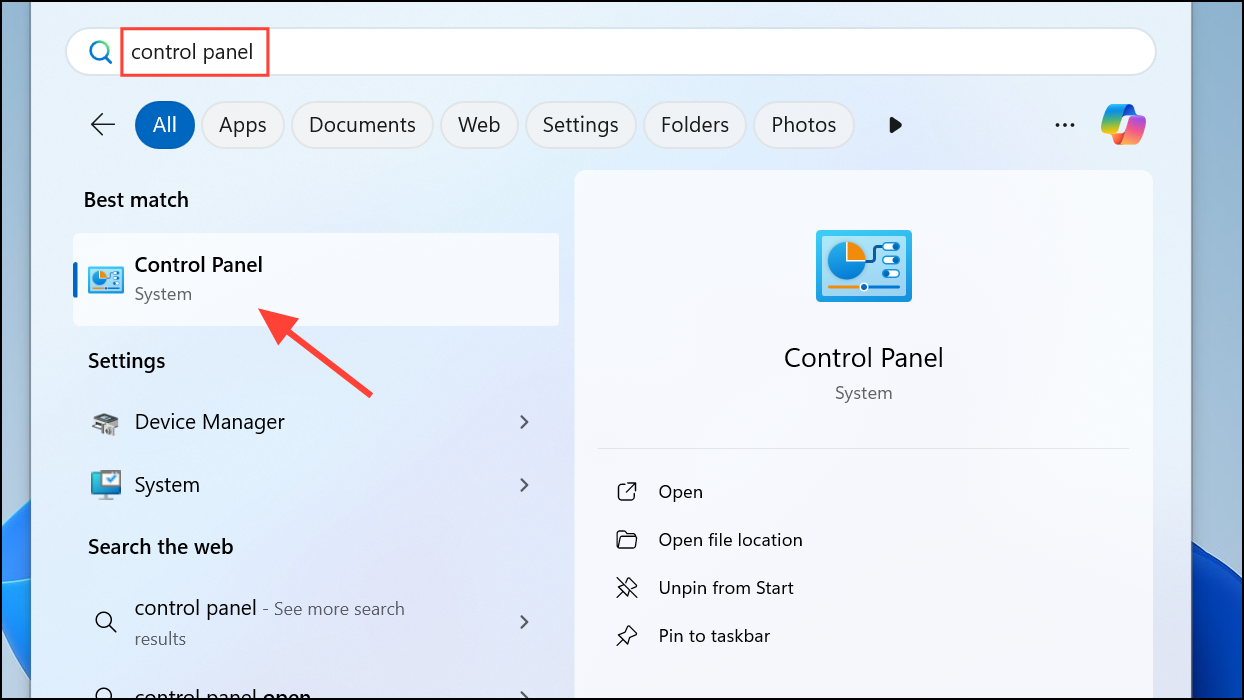Choose Open in the preview pane
Image resolution: width=1244 pixels, height=700 pixels.
pyautogui.click(x=680, y=492)
